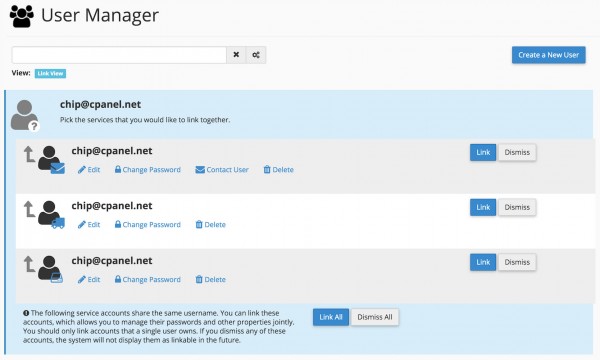Click Create a New User button
This screenshot has height=360, width=600.
click(x=548, y=55)
